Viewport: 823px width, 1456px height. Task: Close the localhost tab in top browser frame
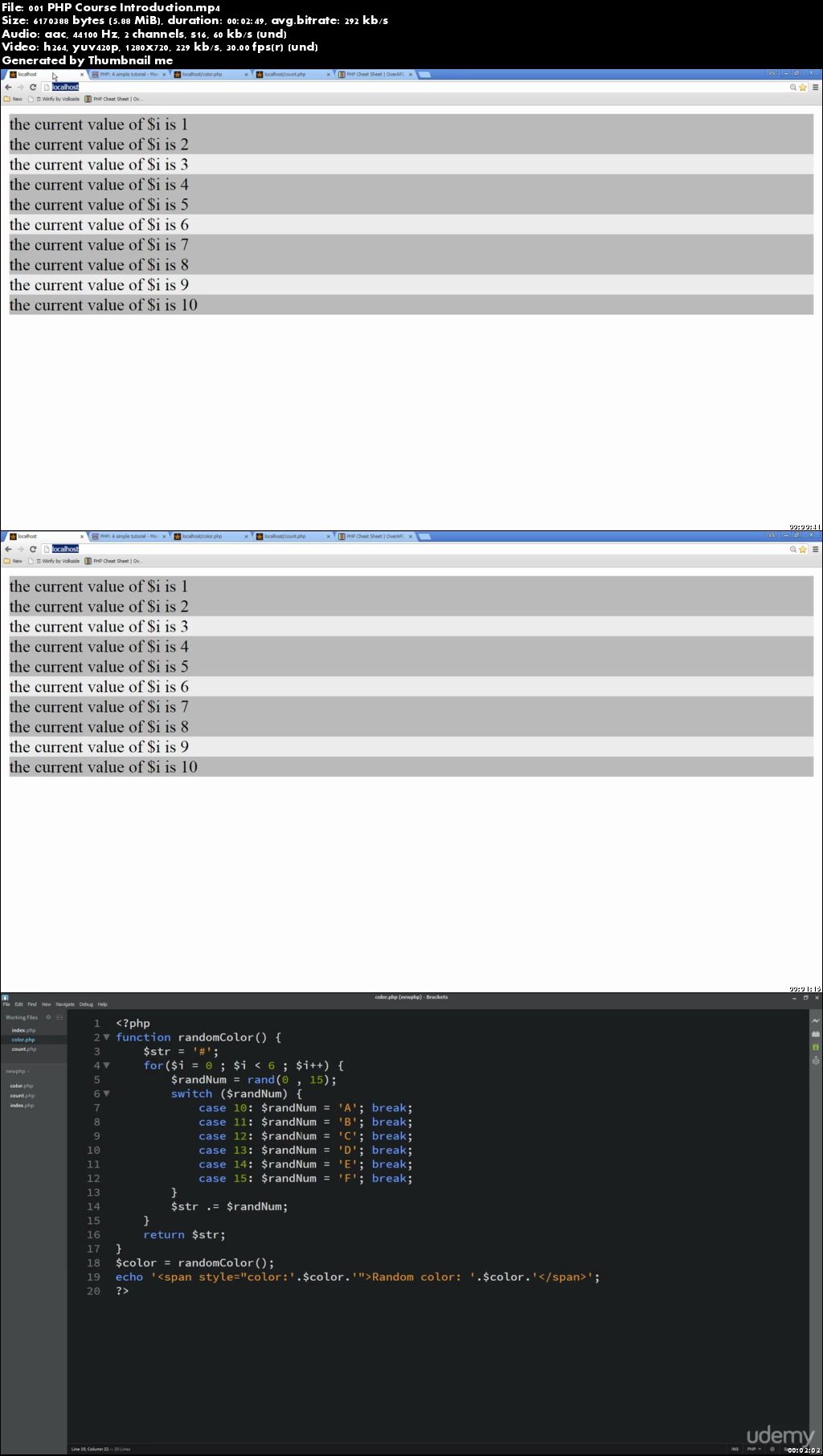pyautogui.click(x=81, y=74)
